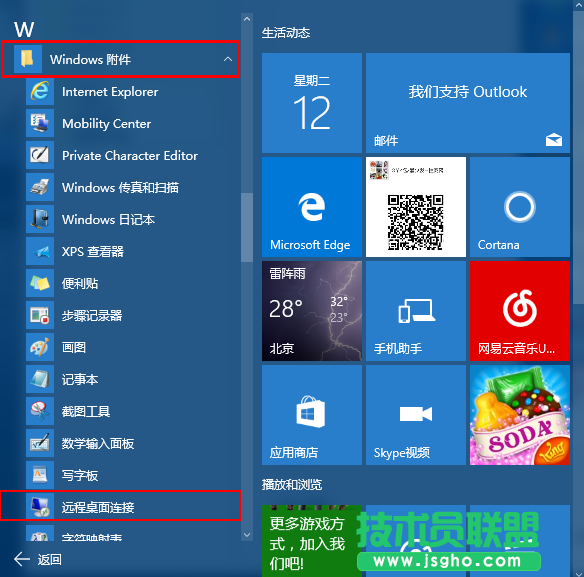The width and height of the screenshot is (584, 577).
Task: Open the 邮件 mail tile
Action: pyautogui.click(x=468, y=103)
